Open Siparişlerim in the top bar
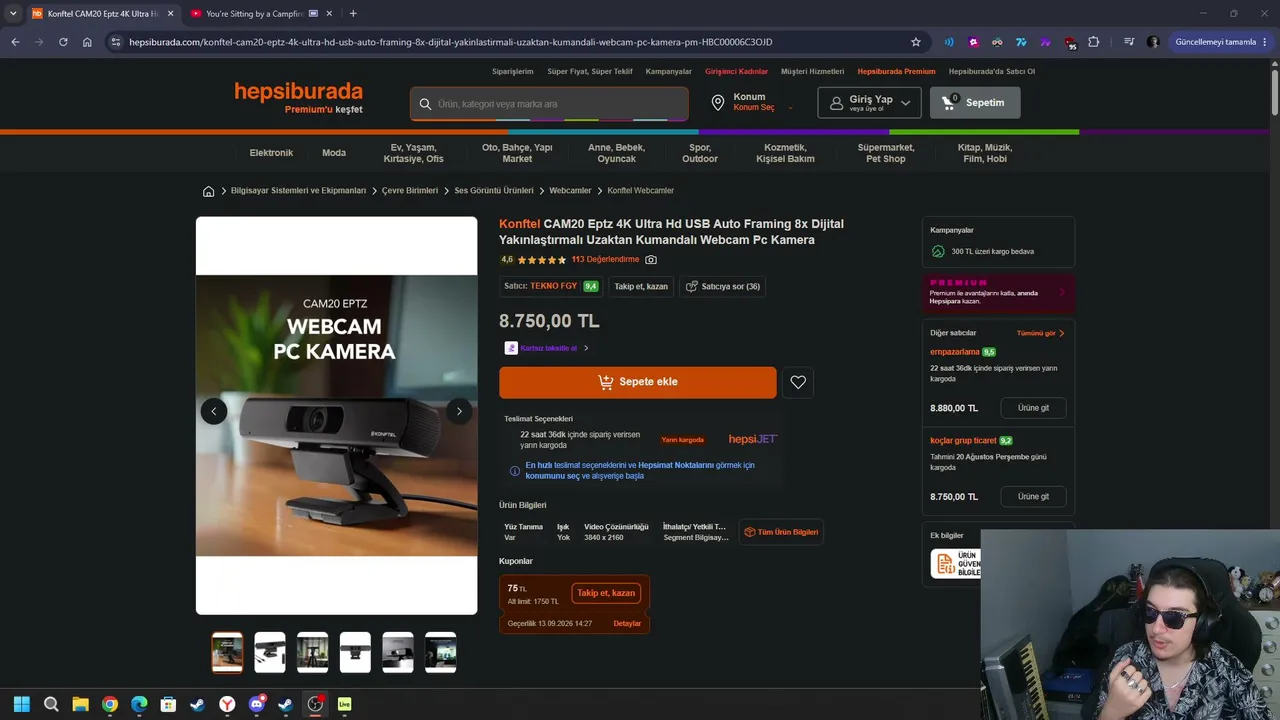This screenshot has height=720, width=1280. [513, 72]
